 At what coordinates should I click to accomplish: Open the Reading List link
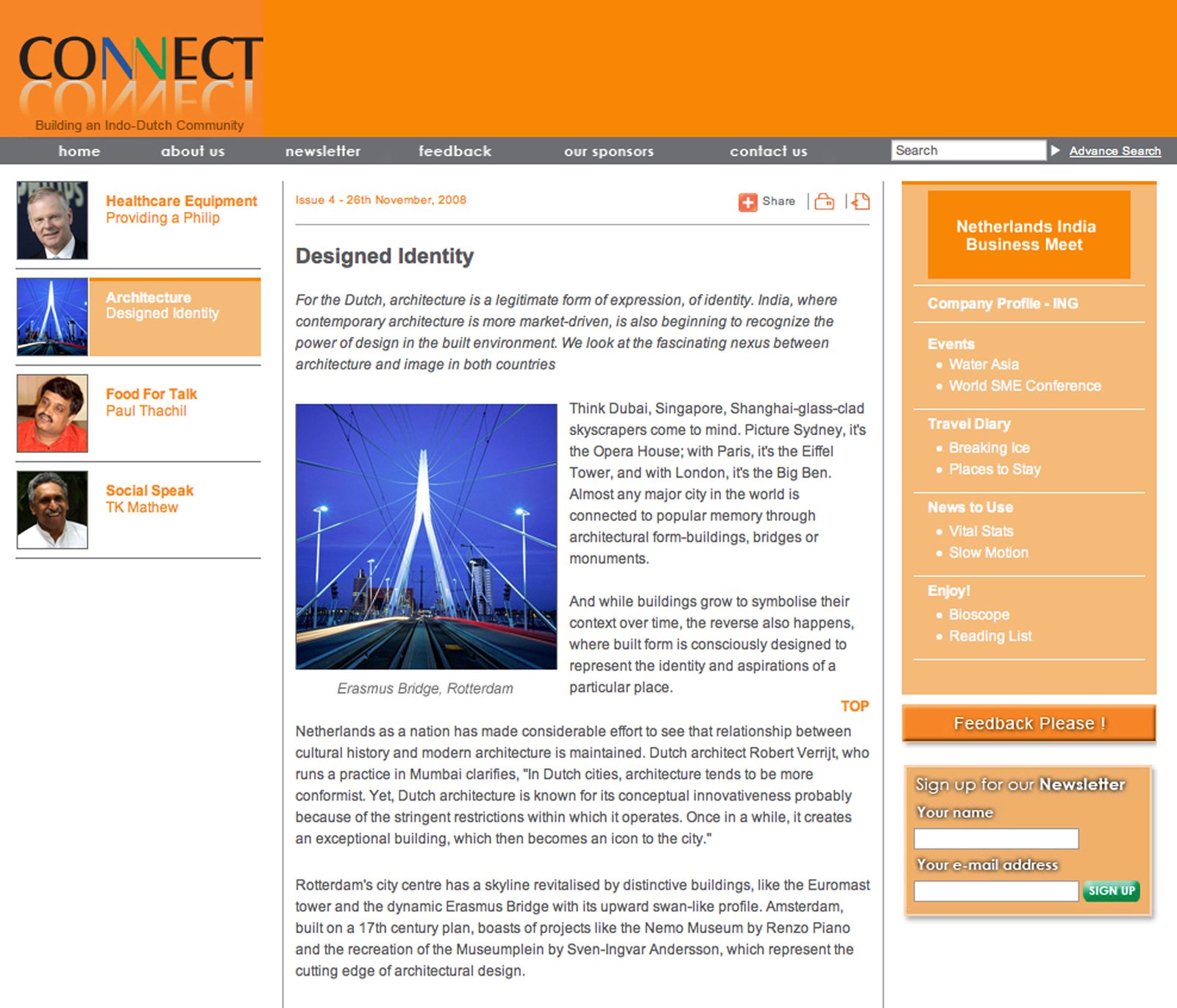click(x=990, y=636)
